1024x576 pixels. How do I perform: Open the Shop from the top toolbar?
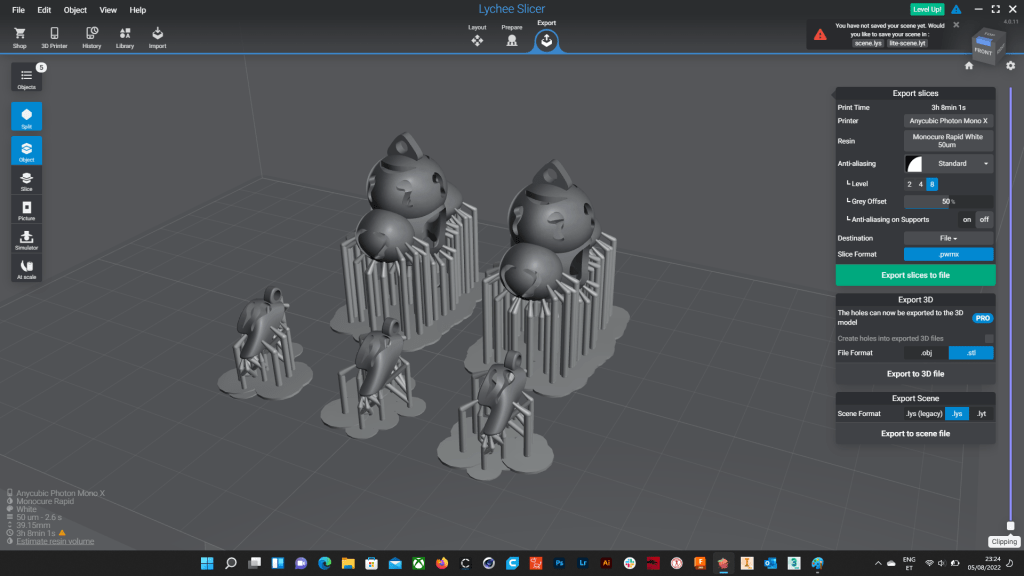(x=20, y=37)
